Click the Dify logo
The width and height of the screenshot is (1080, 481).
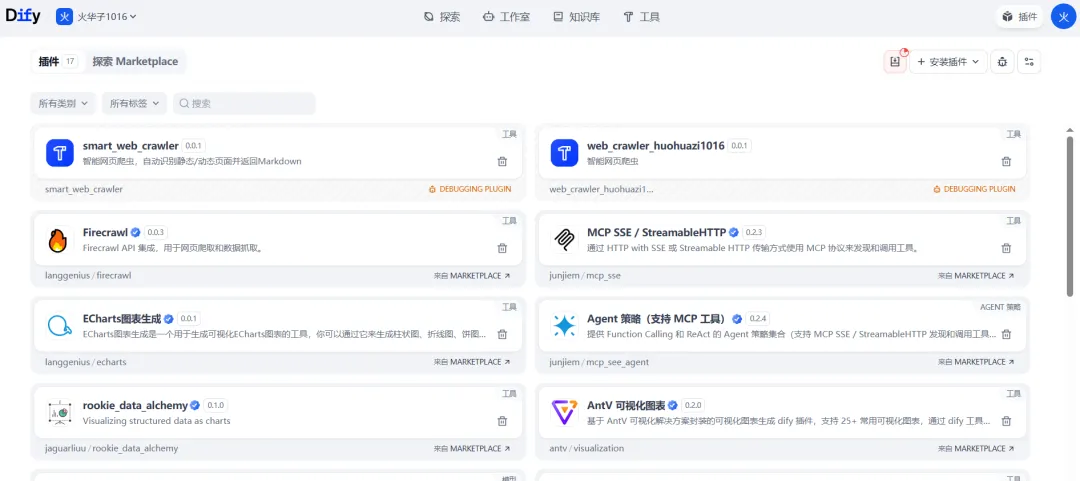pyautogui.click(x=25, y=16)
